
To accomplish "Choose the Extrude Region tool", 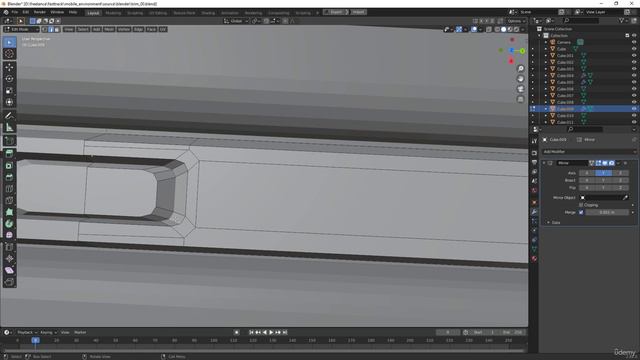I will pos(9,153).
